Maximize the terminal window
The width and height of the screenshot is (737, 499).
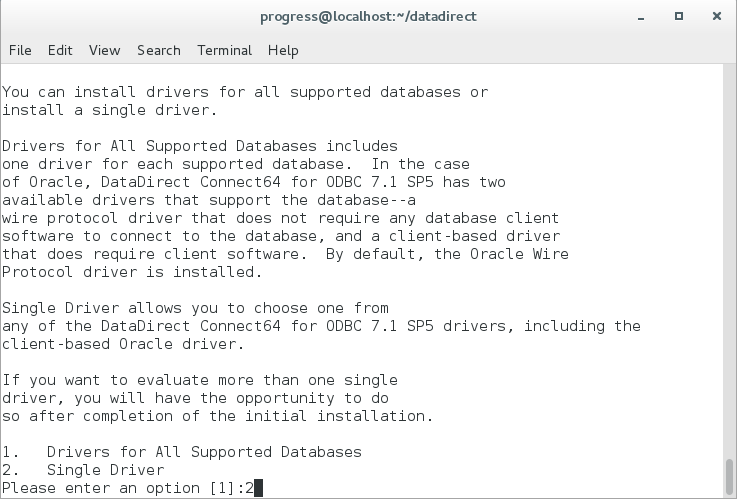click(x=679, y=16)
